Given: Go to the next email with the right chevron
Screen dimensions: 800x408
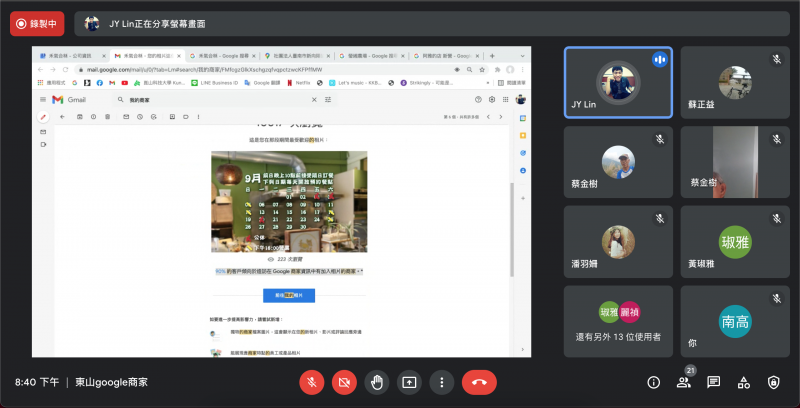Looking at the screenshot, I should pyautogui.click(x=501, y=117).
